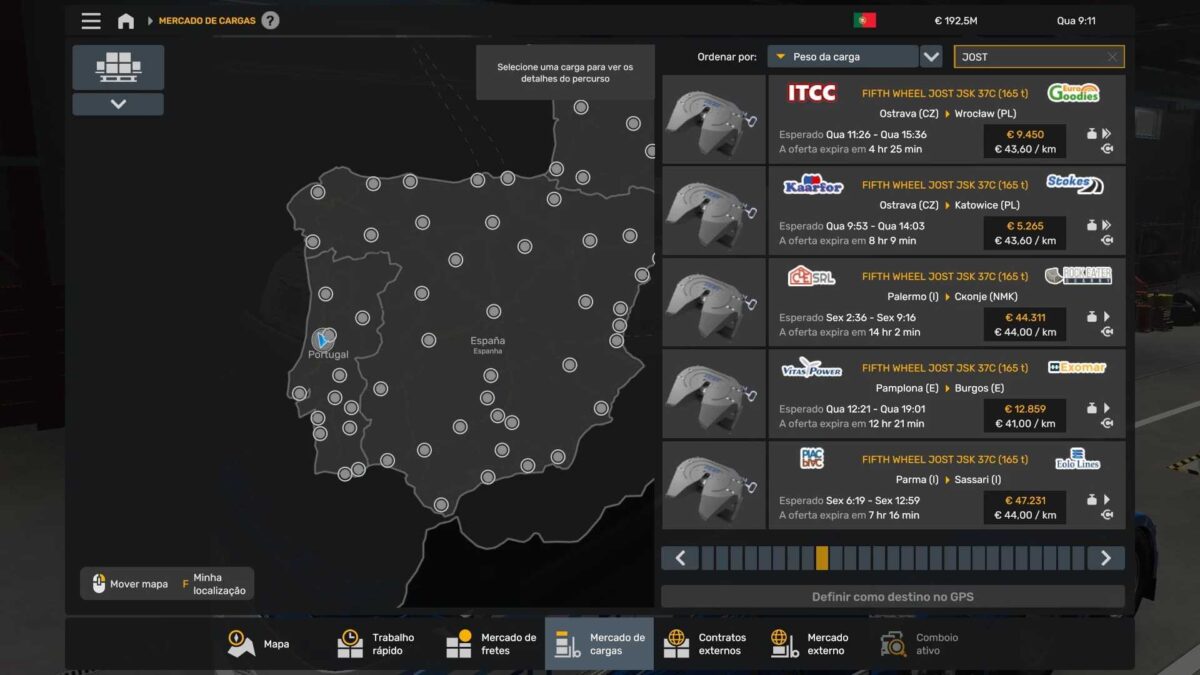
Task: Click the JOST search input field
Action: tap(1030, 57)
